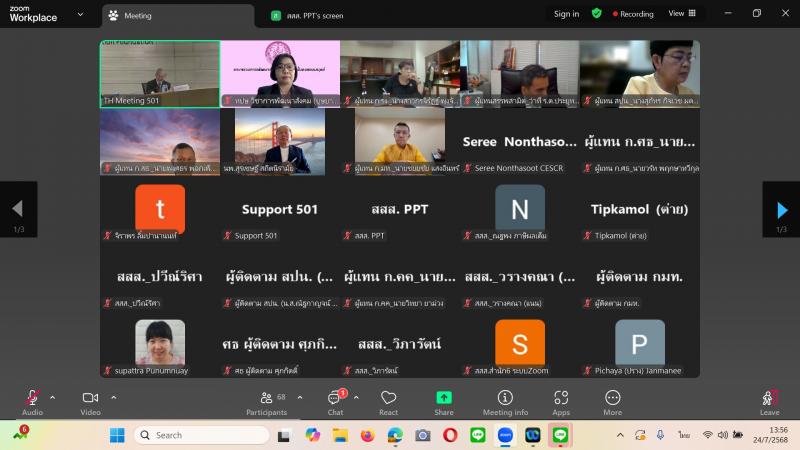Open the Webex icon in the taskbar
This screenshot has height=450, width=800.
click(533, 435)
